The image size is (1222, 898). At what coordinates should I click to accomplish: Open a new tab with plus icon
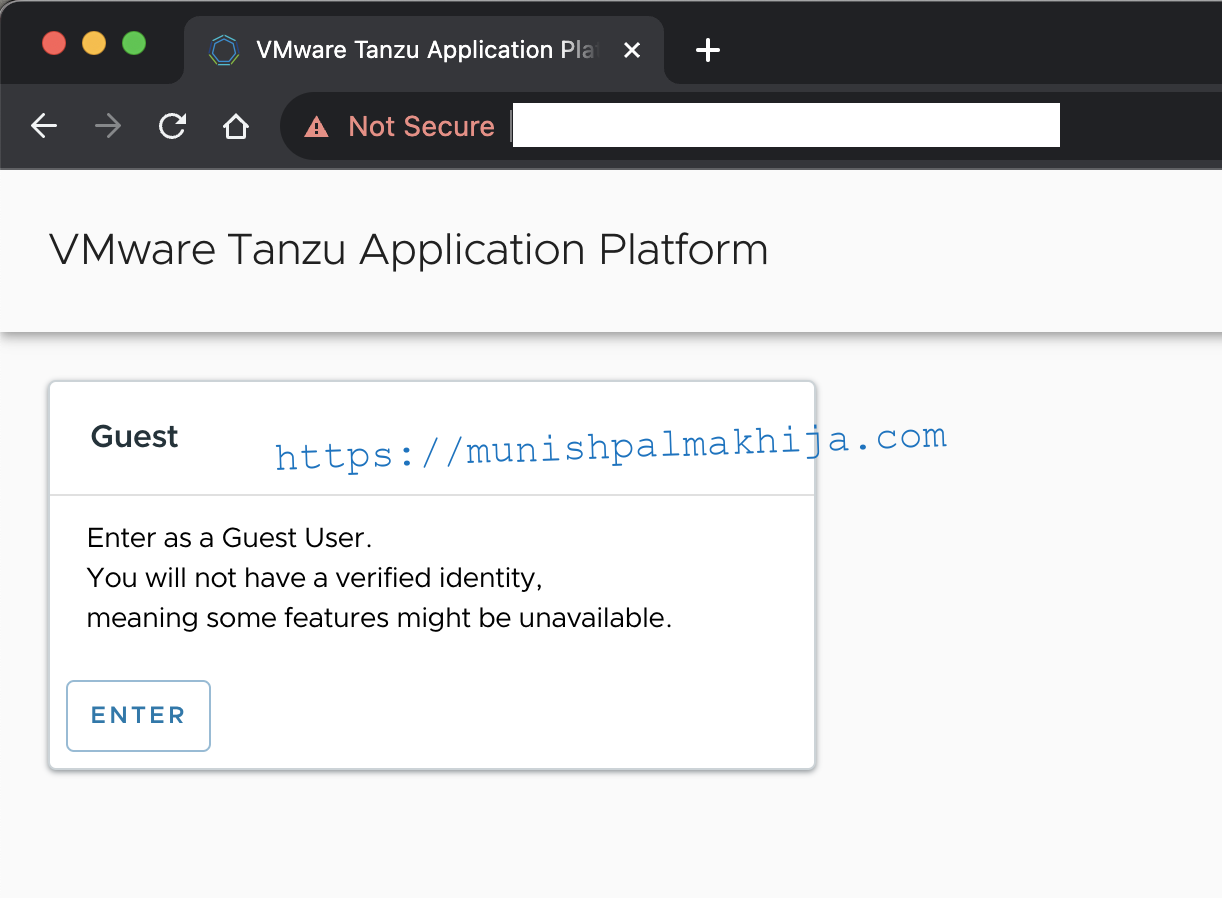tap(708, 50)
